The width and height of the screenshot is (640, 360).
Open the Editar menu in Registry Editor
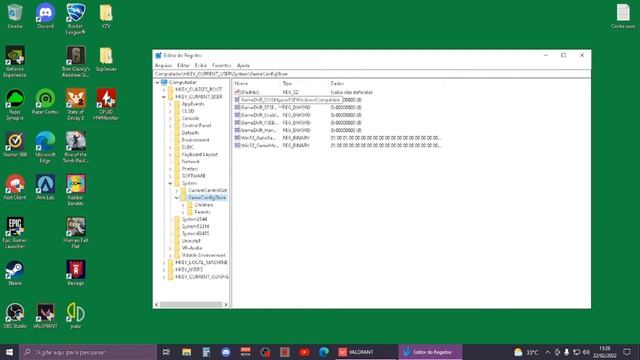(x=183, y=65)
